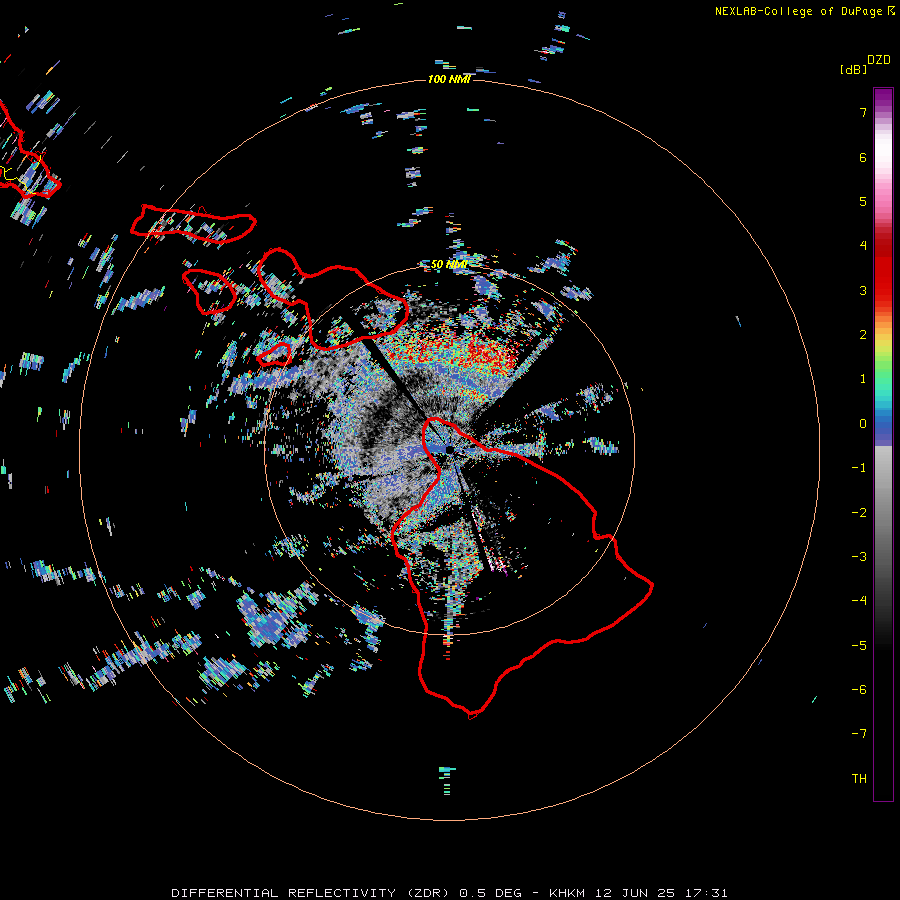Click the red band of the ZDR color bar
The image size is (900, 900).
click(x=883, y=270)
